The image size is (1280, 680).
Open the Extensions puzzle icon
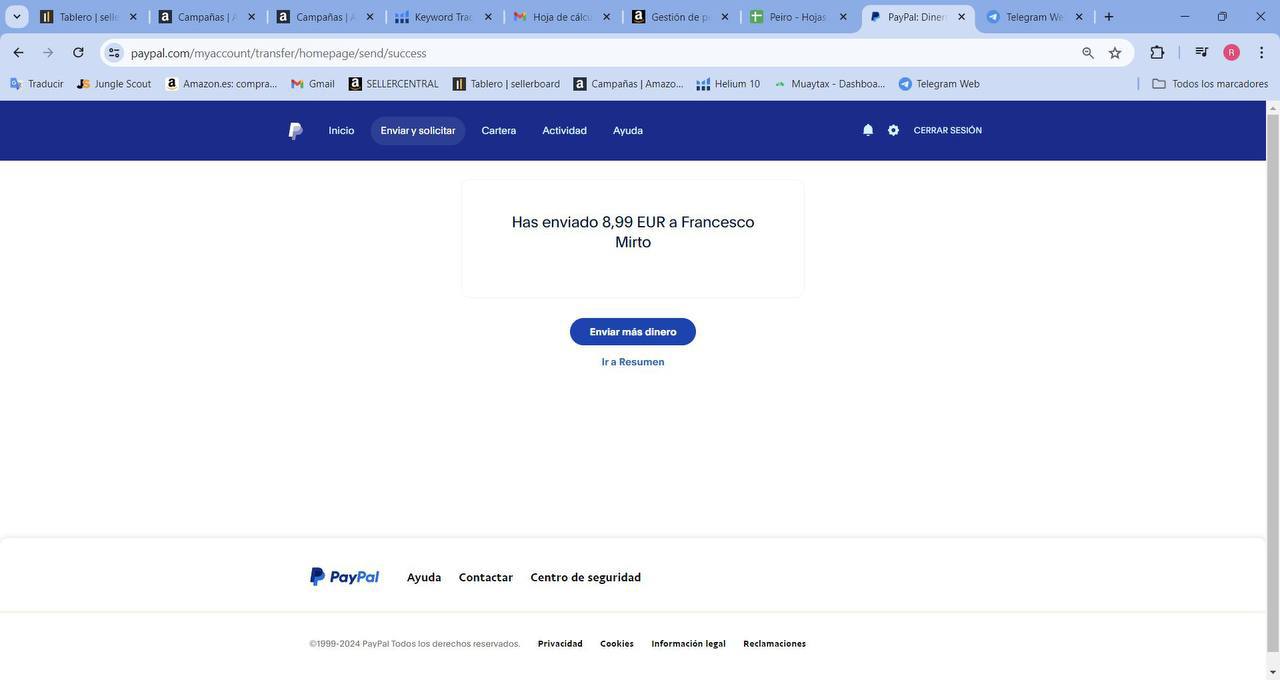point(1157,53)
